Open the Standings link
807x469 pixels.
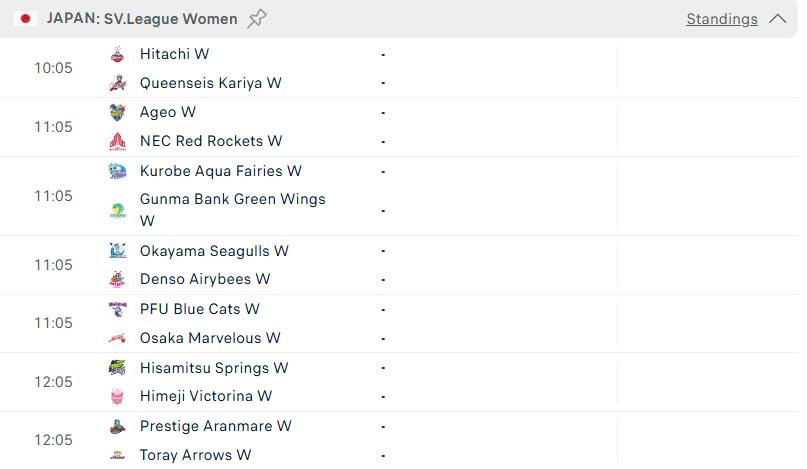(x=722, y=19)
